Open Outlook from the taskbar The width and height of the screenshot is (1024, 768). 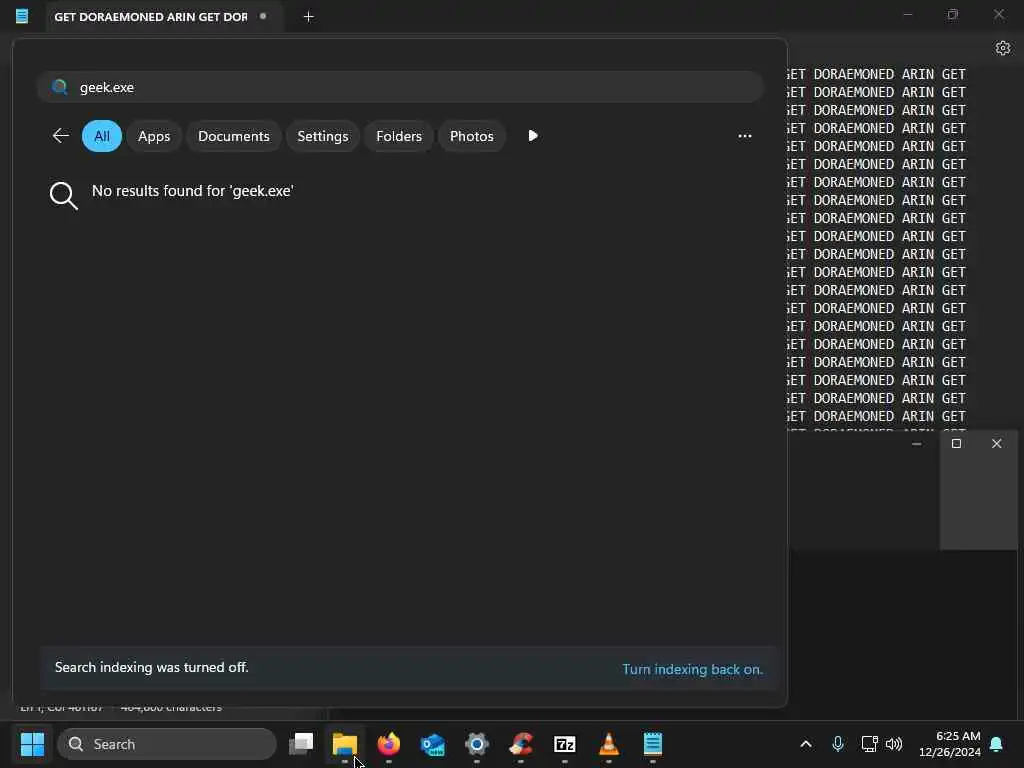click(x=433, y=744)
